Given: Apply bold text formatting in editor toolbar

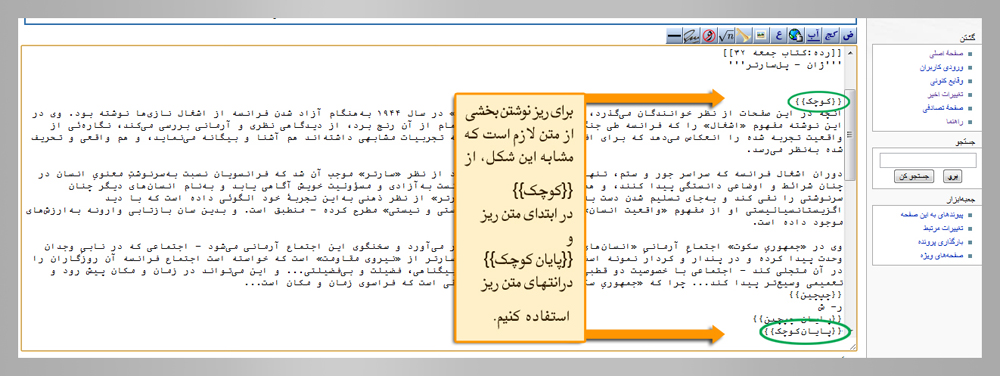Looking at the screenshot, I should coord(849,35).
